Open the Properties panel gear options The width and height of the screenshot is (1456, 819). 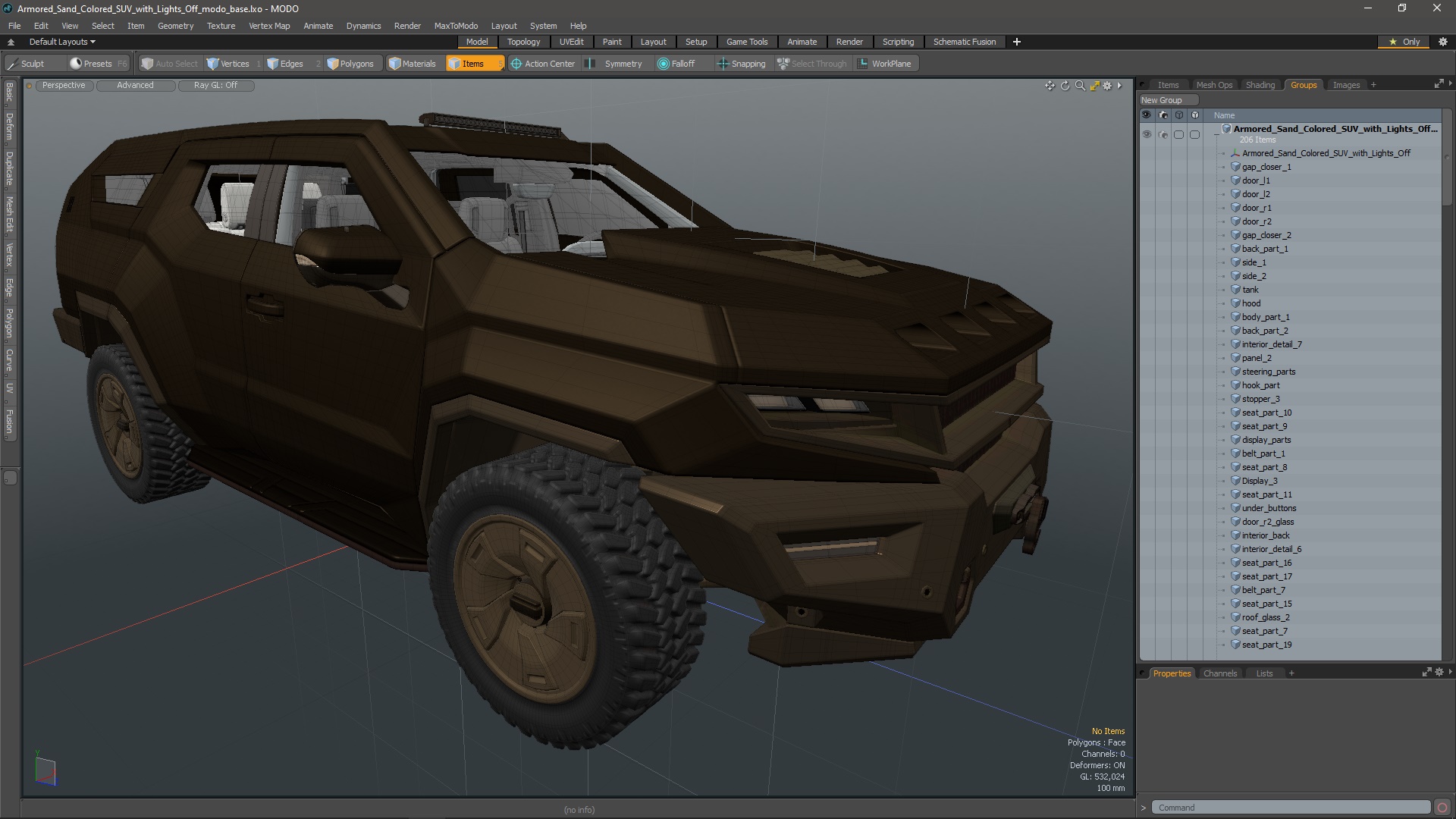1439,673
